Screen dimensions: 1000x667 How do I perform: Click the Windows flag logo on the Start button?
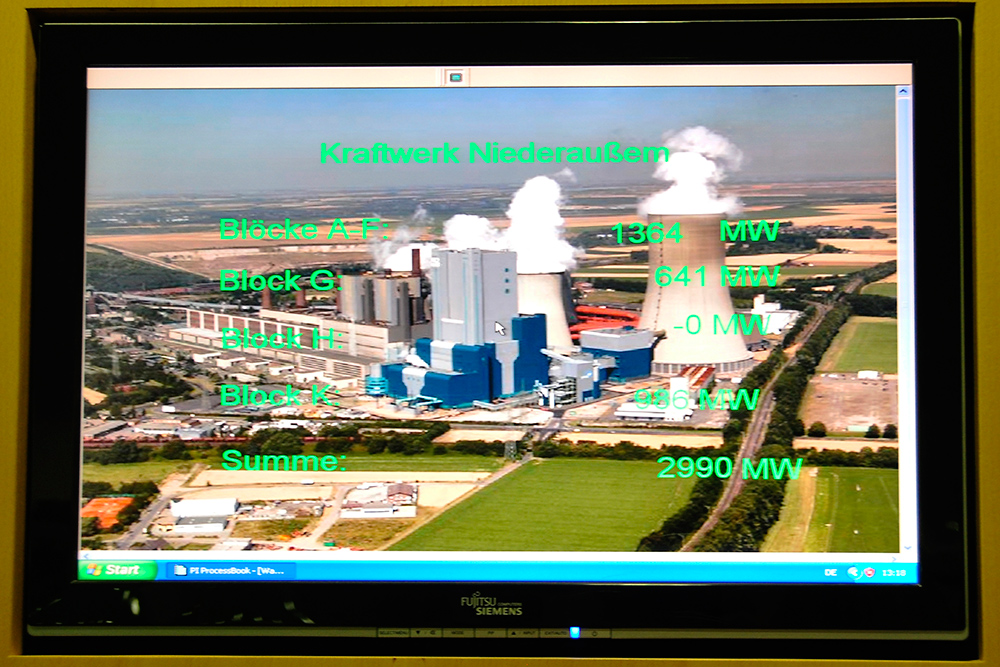click(93, 569)
